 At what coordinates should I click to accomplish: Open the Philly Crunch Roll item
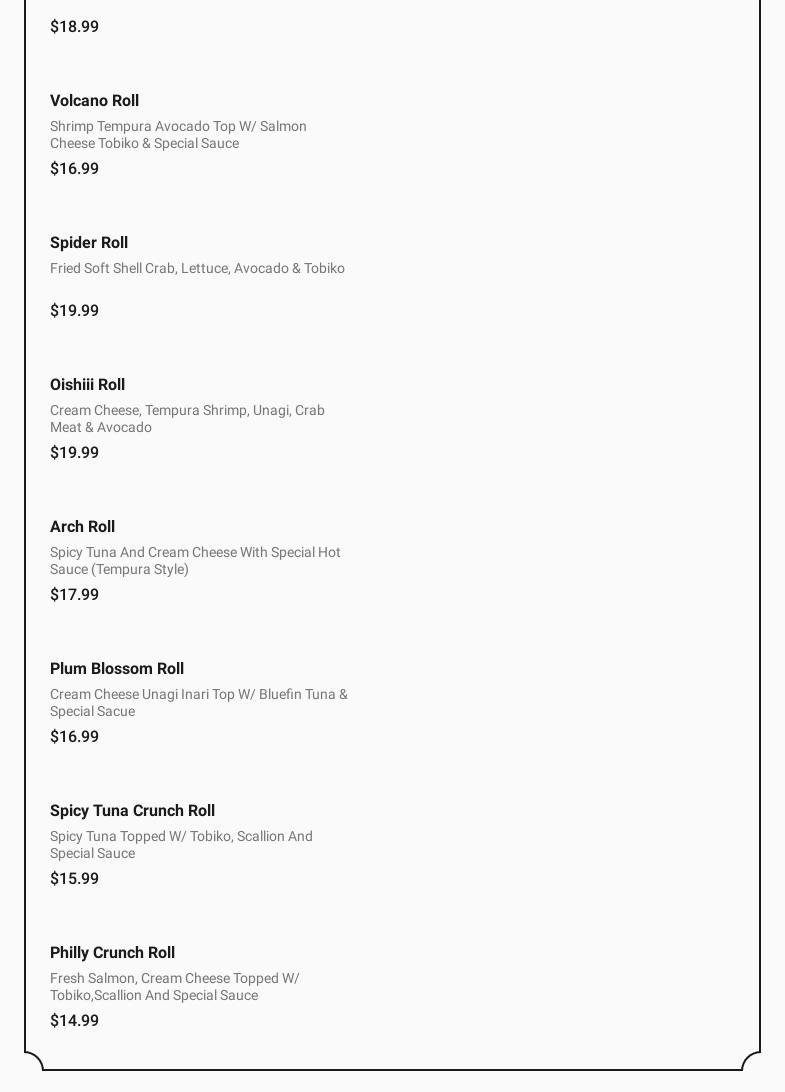click(112, 953)
